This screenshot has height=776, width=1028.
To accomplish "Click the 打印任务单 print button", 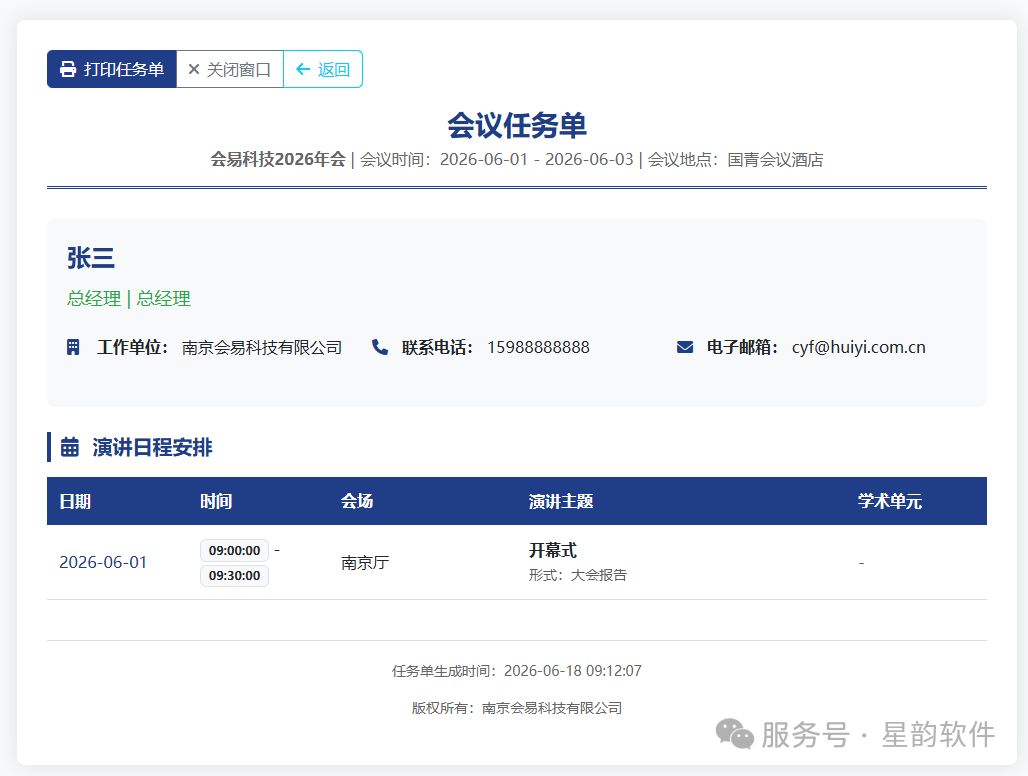I will click(112, 69).
